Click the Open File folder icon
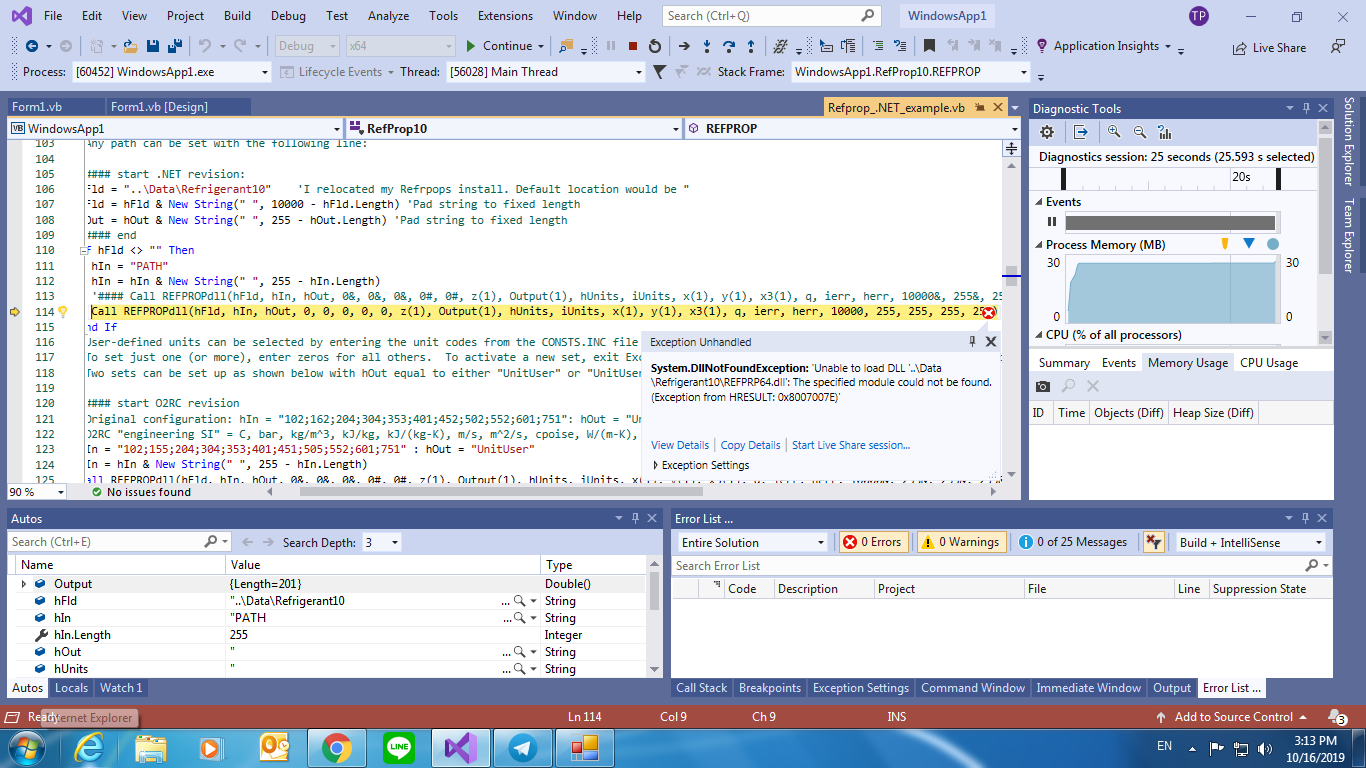Viewport: 1366px width, 768px height. pyautogui.click(x=129, y=46)
